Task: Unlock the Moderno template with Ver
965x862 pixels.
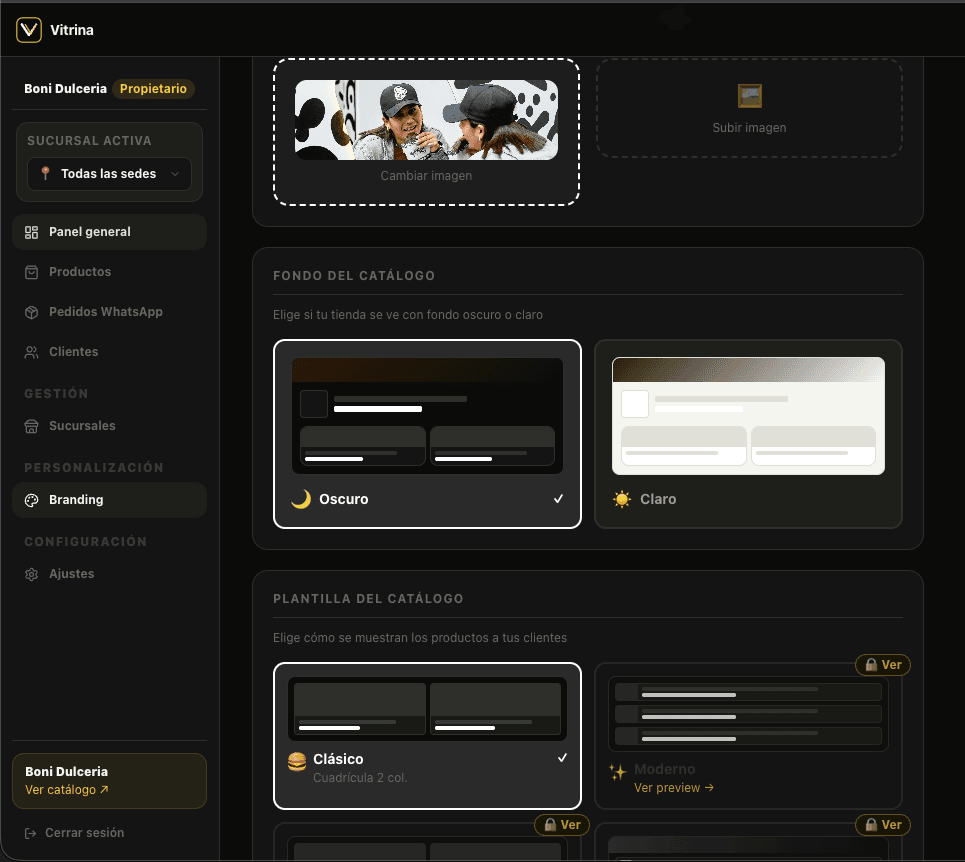Action: pos(882,664)
